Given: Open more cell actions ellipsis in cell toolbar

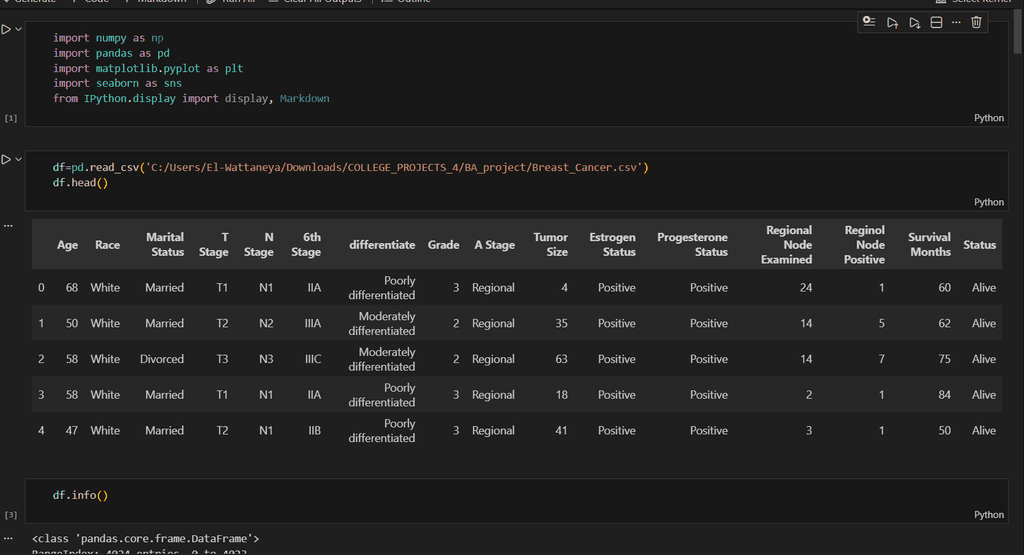Looking at the screenshot, I should point(956,22).
